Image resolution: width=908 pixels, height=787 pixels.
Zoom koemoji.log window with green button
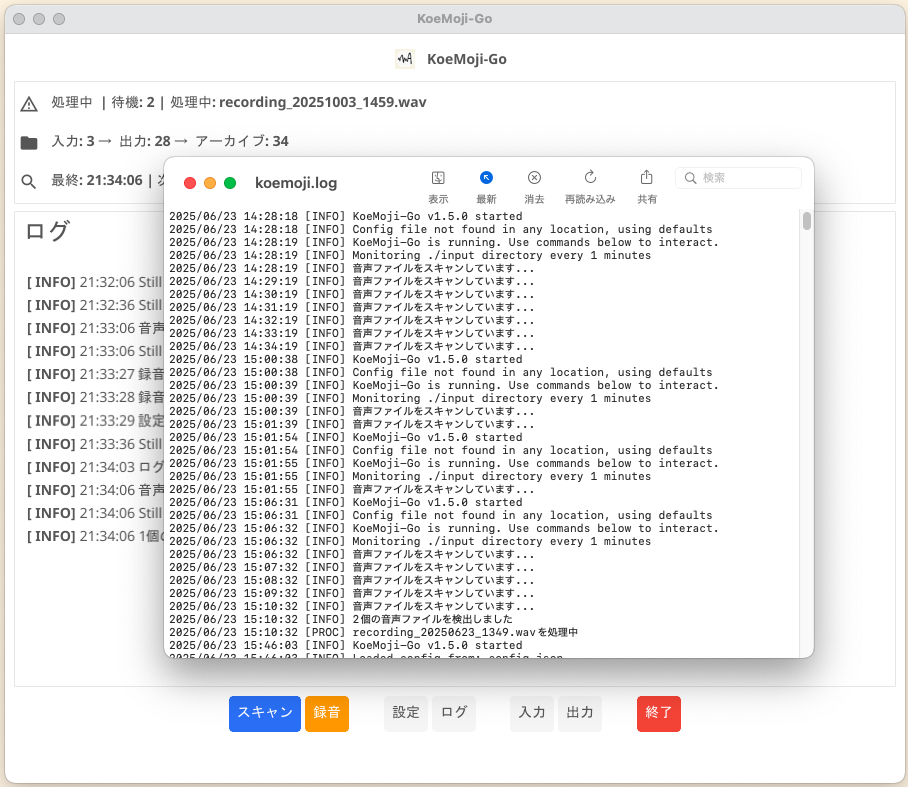coord(230,183)
